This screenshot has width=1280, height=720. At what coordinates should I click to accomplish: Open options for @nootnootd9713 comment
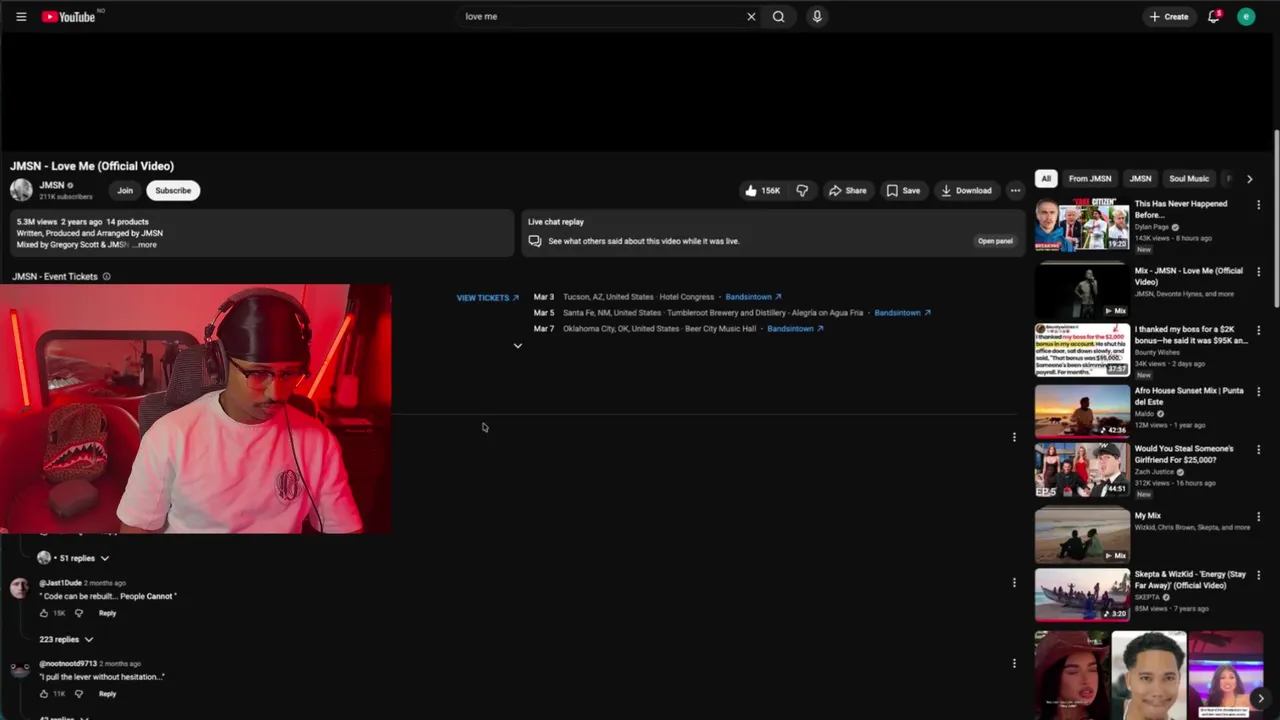1014,663
